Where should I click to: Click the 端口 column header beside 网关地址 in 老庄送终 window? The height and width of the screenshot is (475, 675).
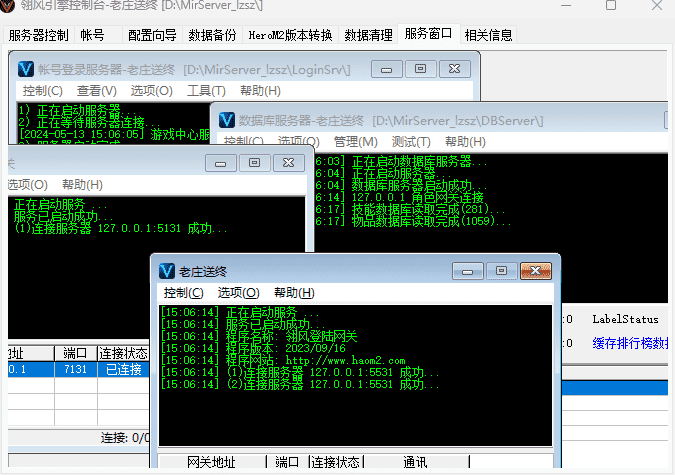point(287,462)
